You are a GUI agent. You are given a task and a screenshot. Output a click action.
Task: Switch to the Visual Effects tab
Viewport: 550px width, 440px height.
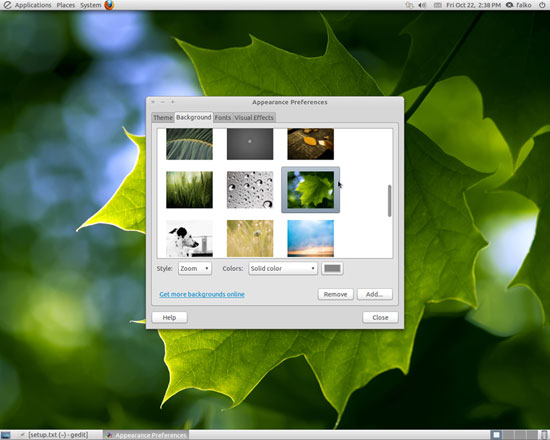click(254, 118)
